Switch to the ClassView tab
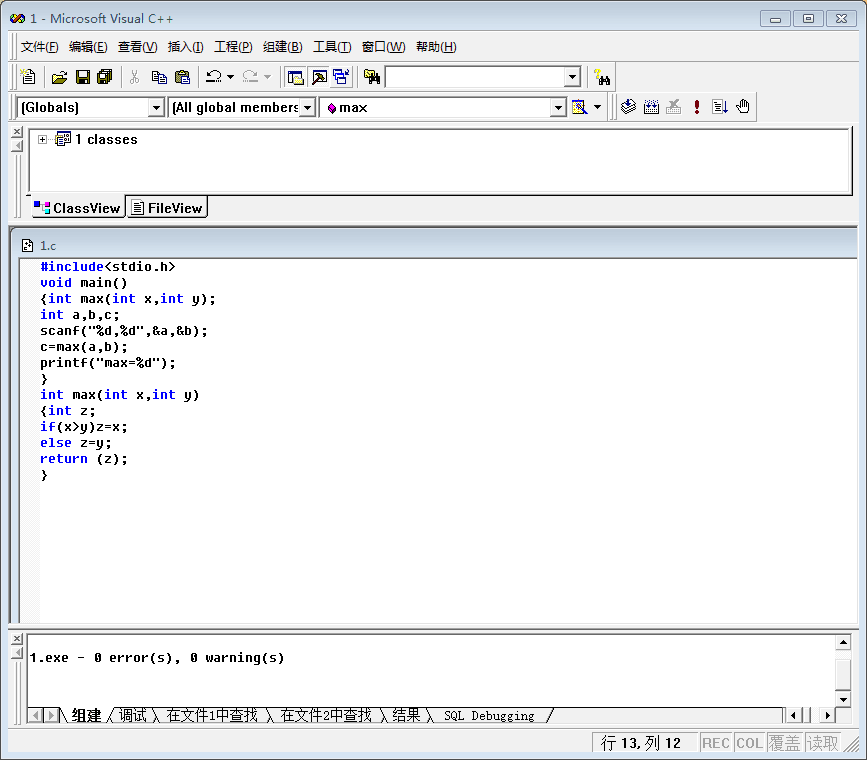The width and height of the screenshot is (867, 760). tap(77, 208)
